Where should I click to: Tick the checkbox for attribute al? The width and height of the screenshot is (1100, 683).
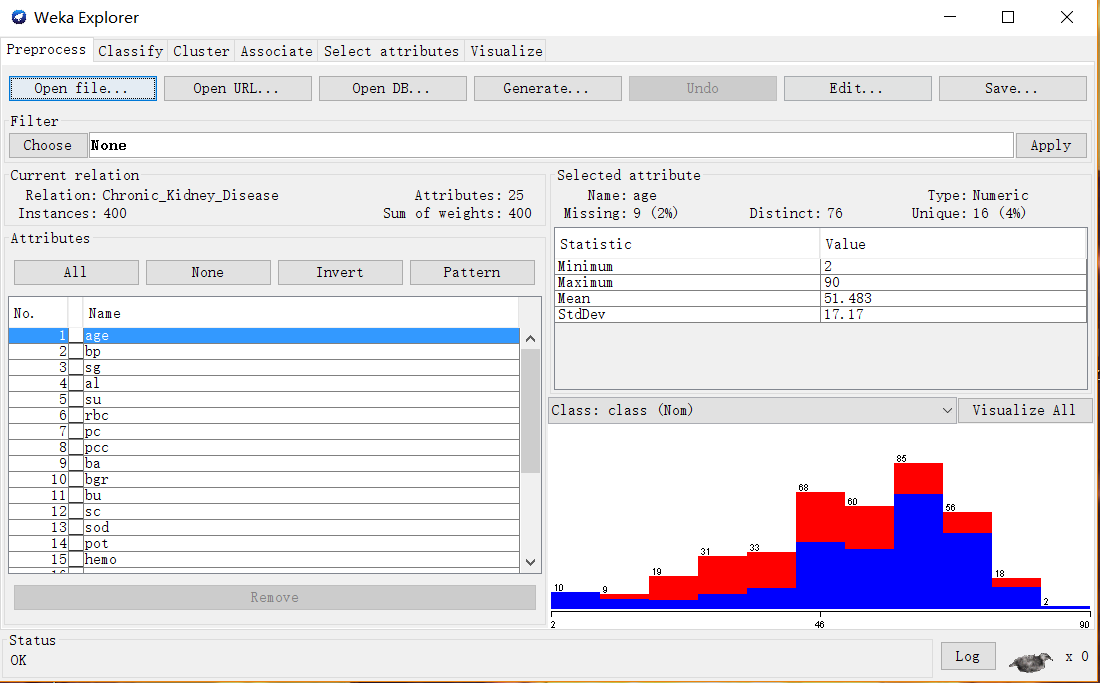76,384
